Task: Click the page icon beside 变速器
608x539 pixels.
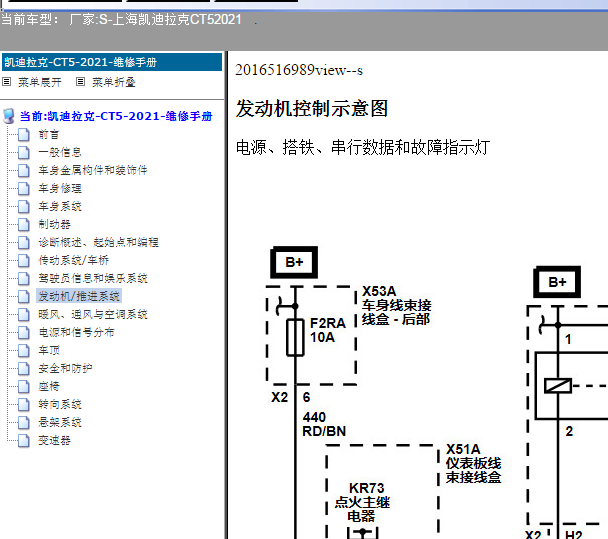Action: point(25,440)
